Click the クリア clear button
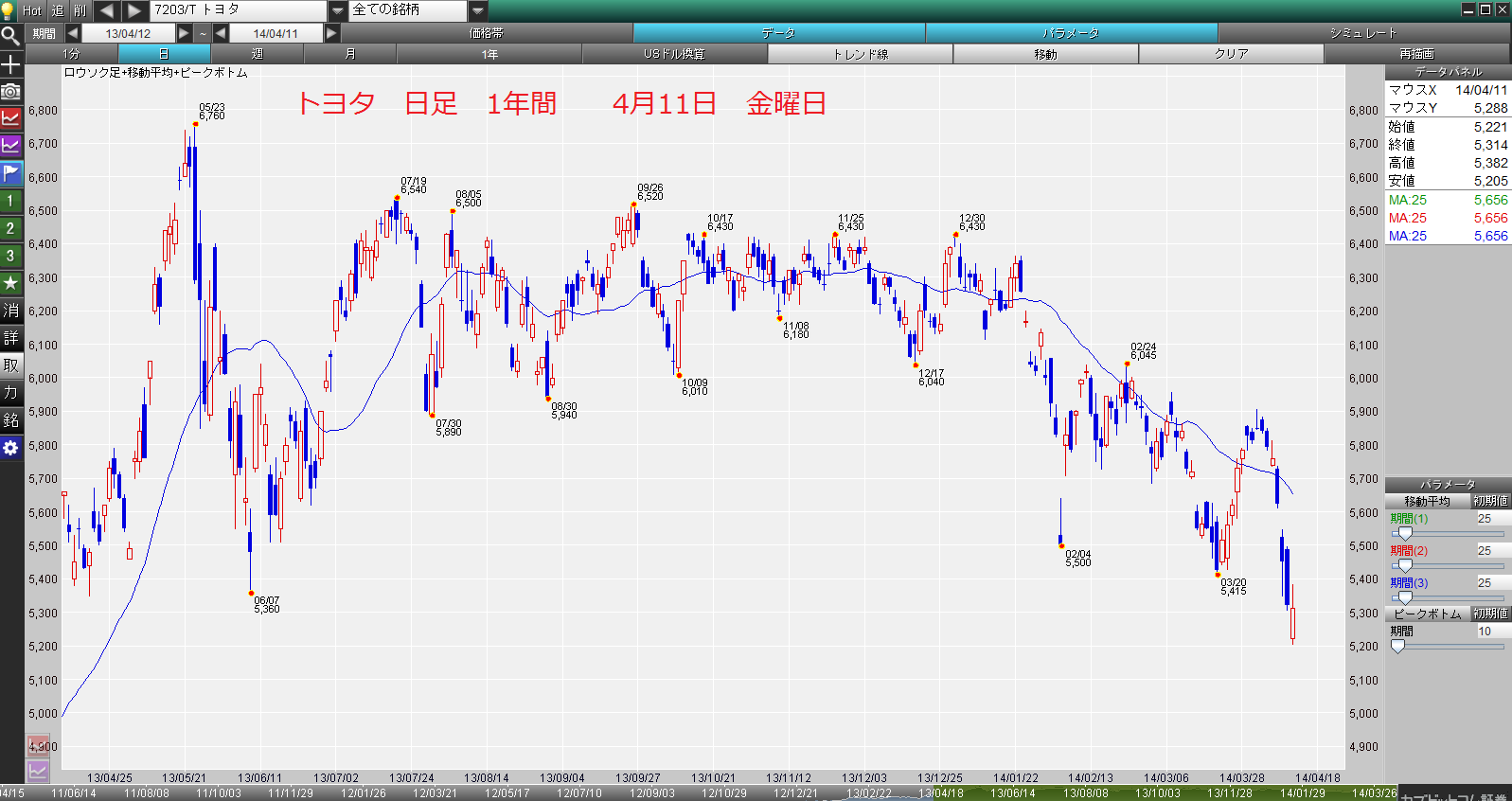The height and width of the screenshot is (801, 1512). tap(1232, 54)
